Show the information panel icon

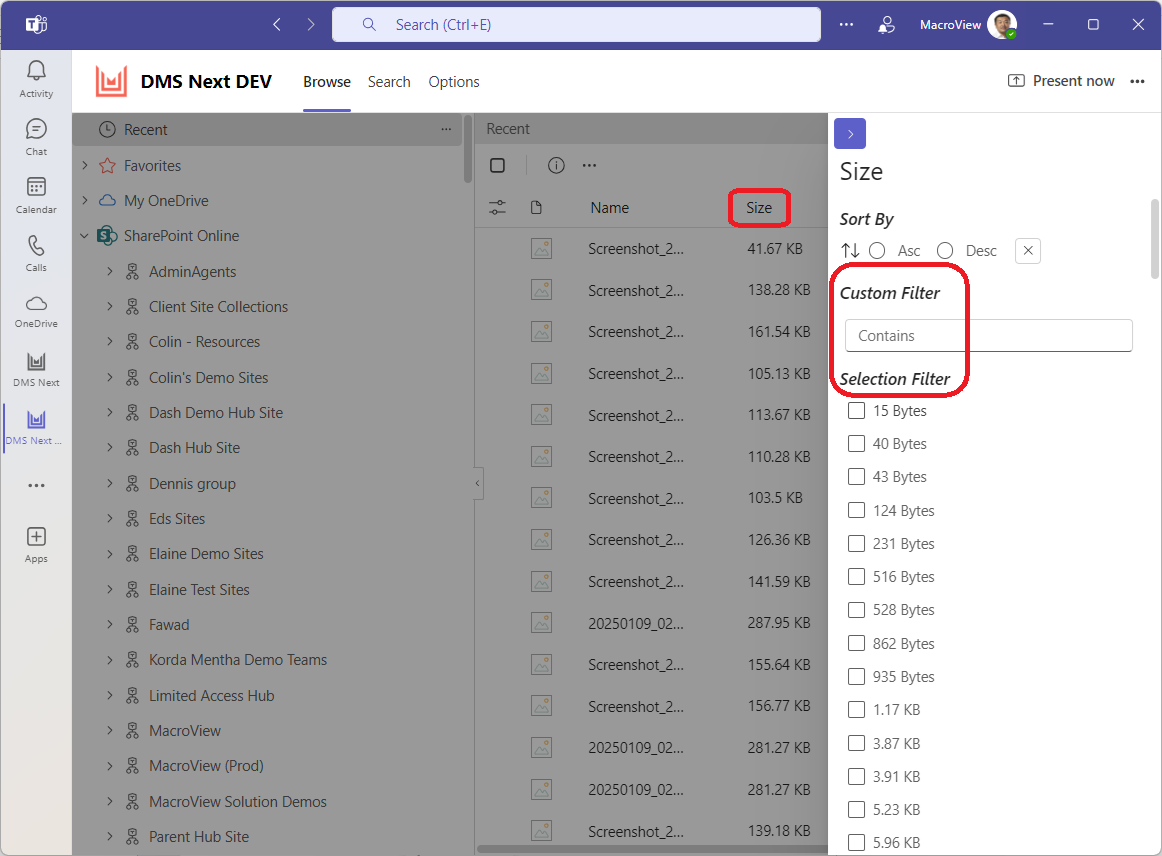556,165
